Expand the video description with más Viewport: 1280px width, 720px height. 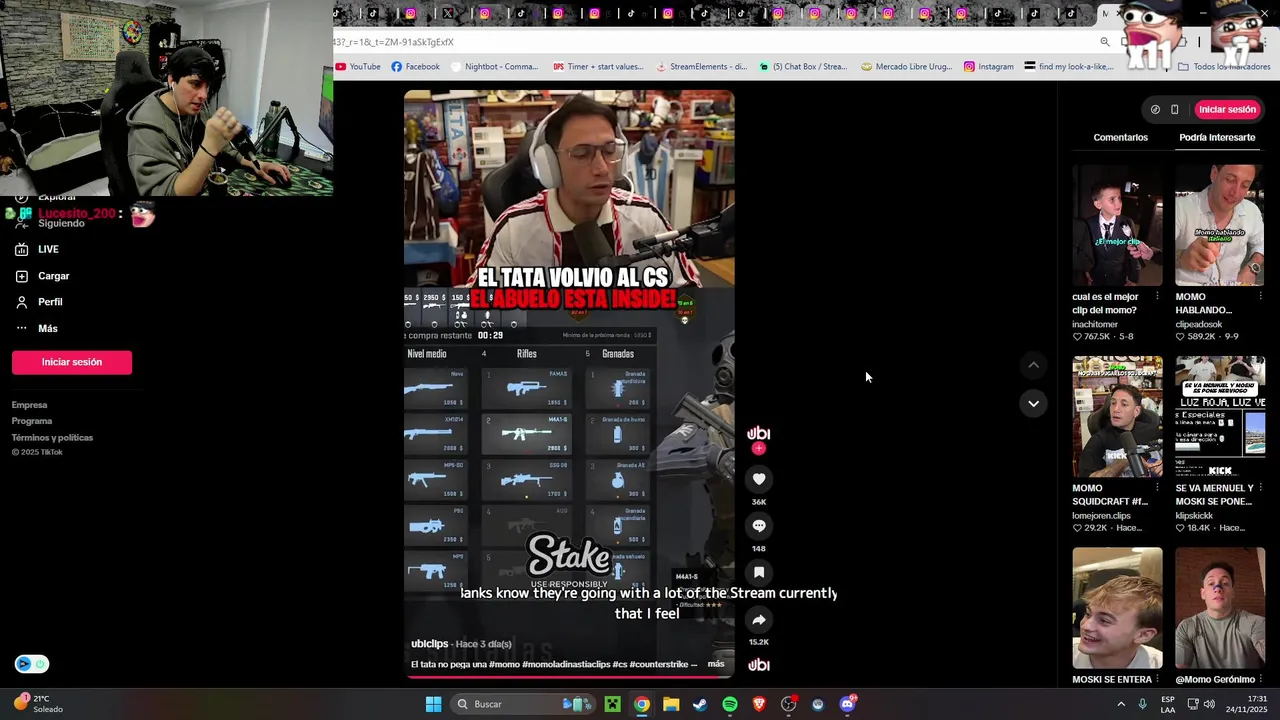click(x=716, y=664)
